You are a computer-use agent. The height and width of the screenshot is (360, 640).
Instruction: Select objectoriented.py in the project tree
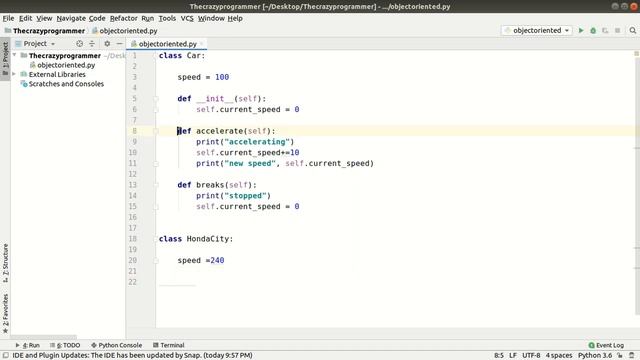[66, 65]
